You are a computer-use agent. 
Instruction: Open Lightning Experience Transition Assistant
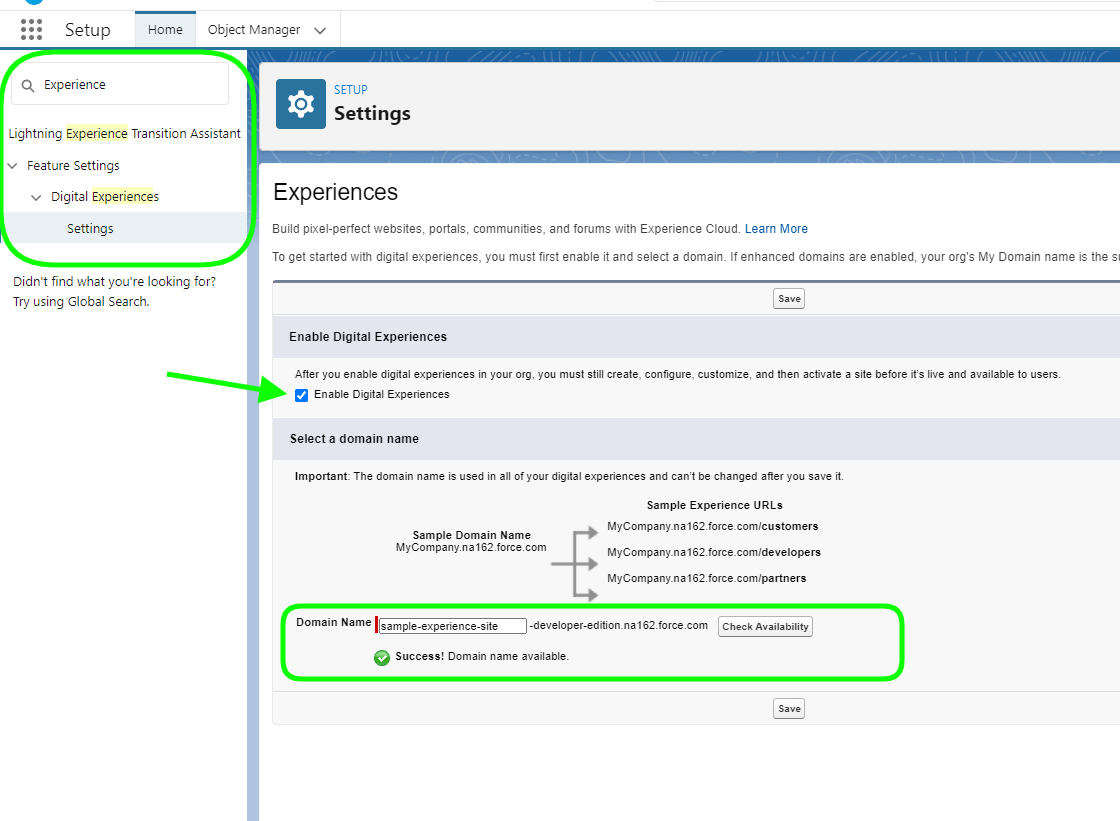tap(124, 133)
